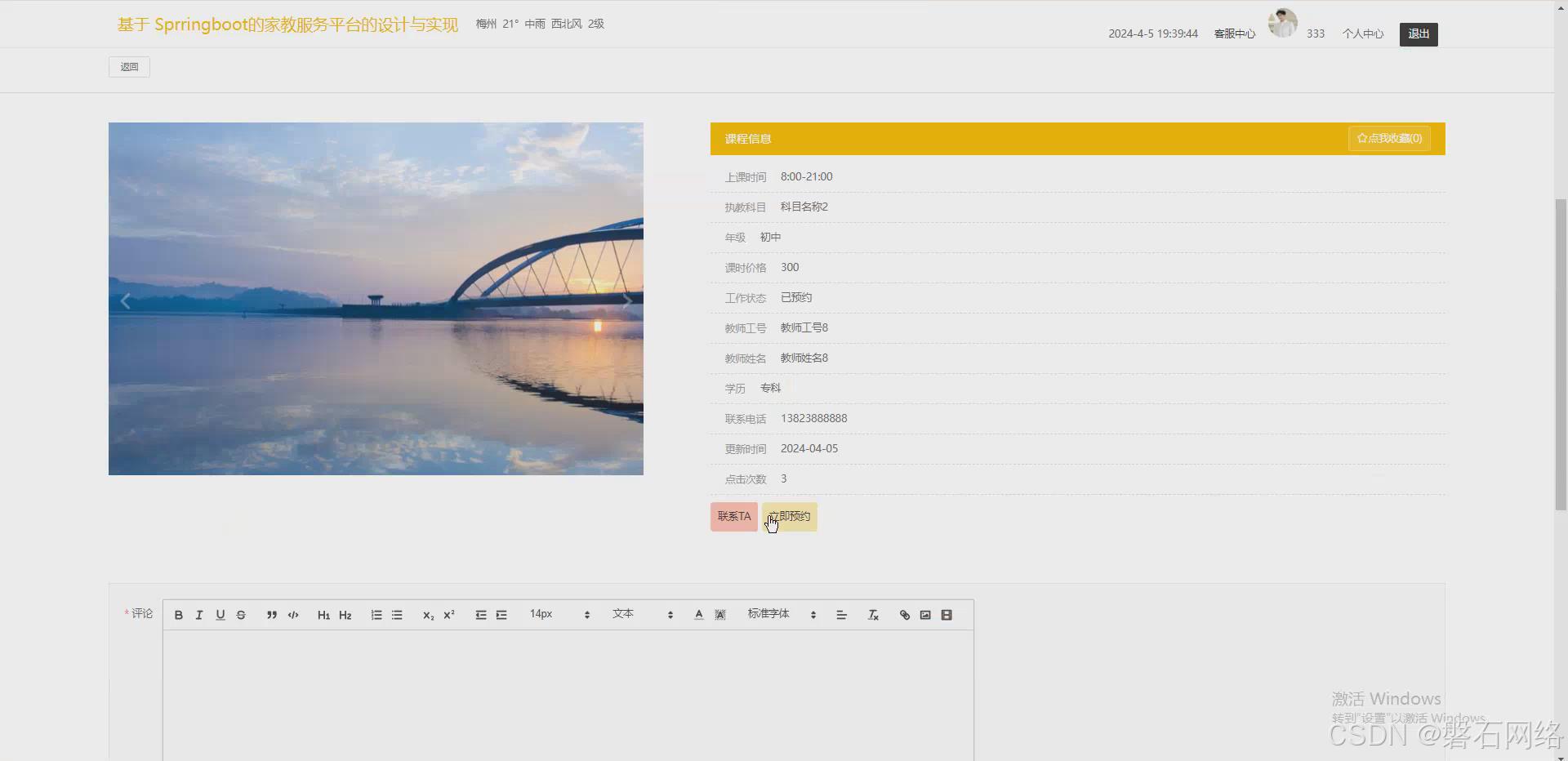
Task: Toggle bold formatting in comment editor
Action: point(178,615)
